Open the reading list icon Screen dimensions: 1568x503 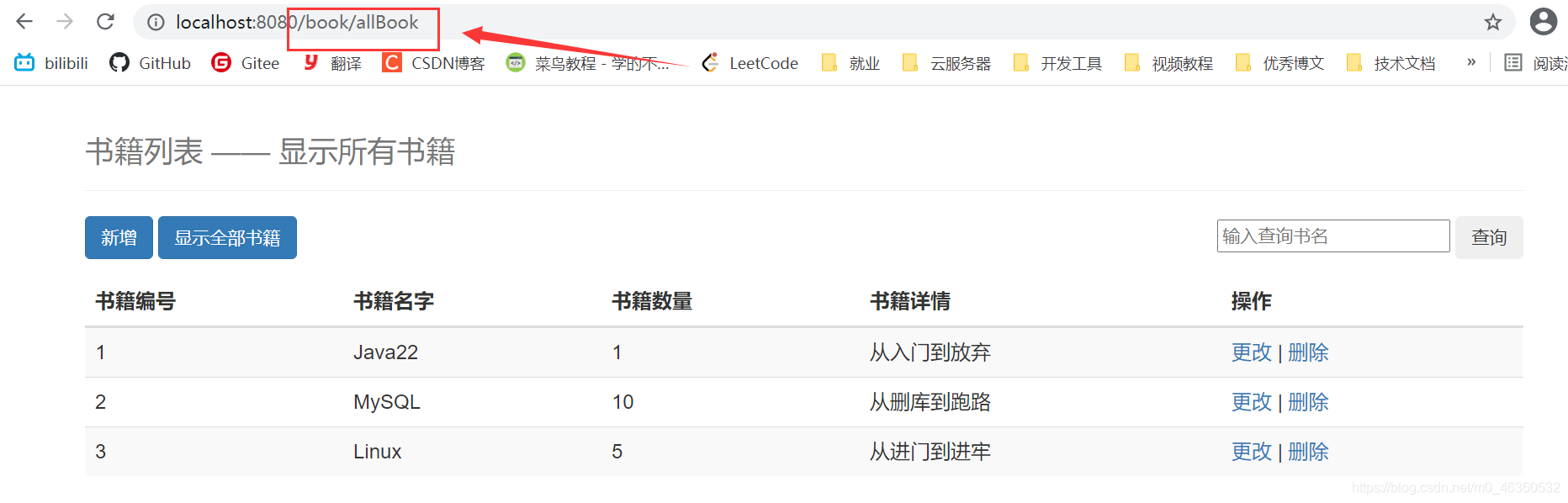click(1513, 62)
